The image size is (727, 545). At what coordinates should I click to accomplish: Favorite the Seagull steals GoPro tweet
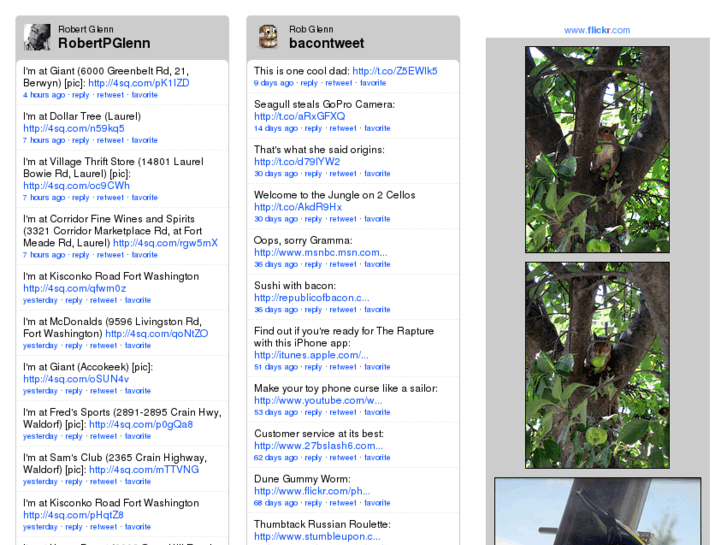tap(377, 128)
